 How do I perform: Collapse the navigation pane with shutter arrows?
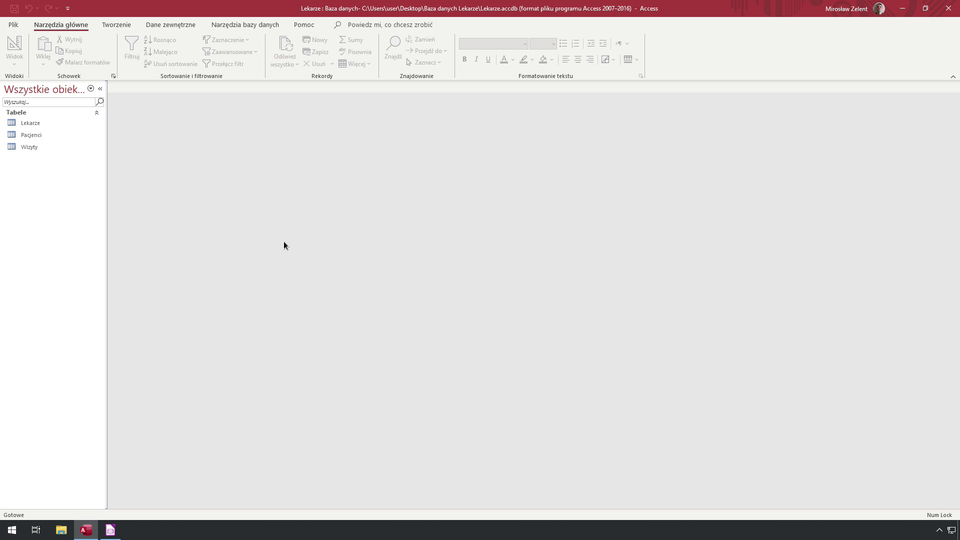[100, 89]
